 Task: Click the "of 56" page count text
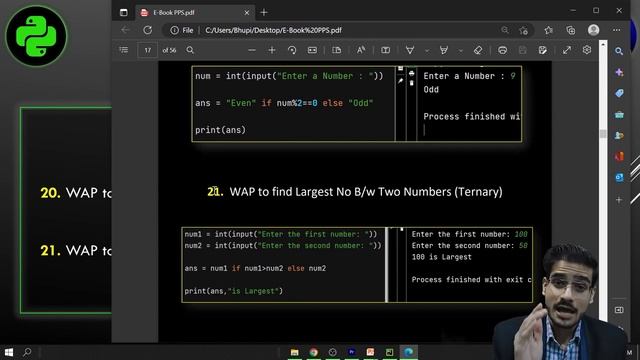[169, 50]
